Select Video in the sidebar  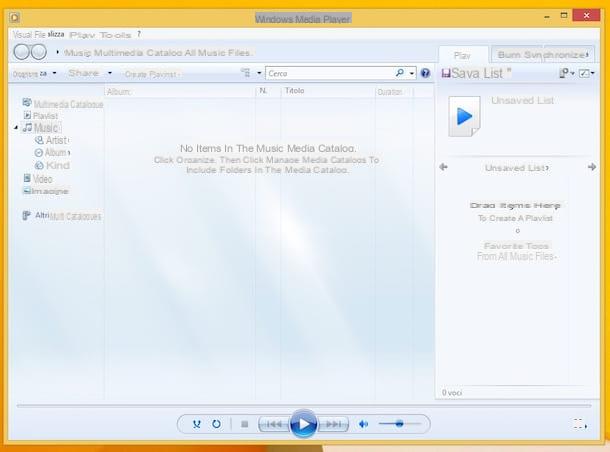tap(38, 179)
